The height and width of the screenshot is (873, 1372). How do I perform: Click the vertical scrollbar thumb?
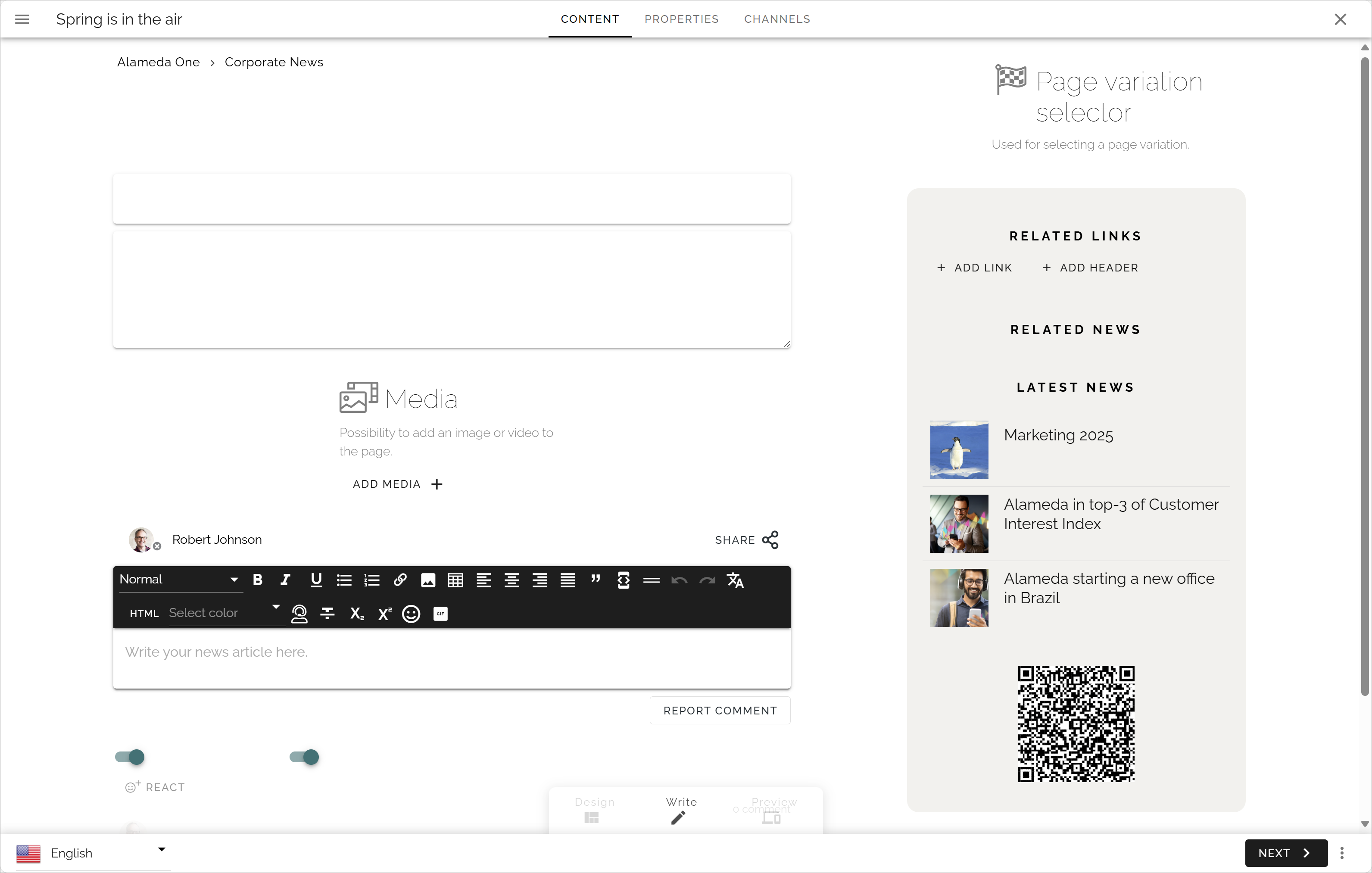pos(1365,376)
